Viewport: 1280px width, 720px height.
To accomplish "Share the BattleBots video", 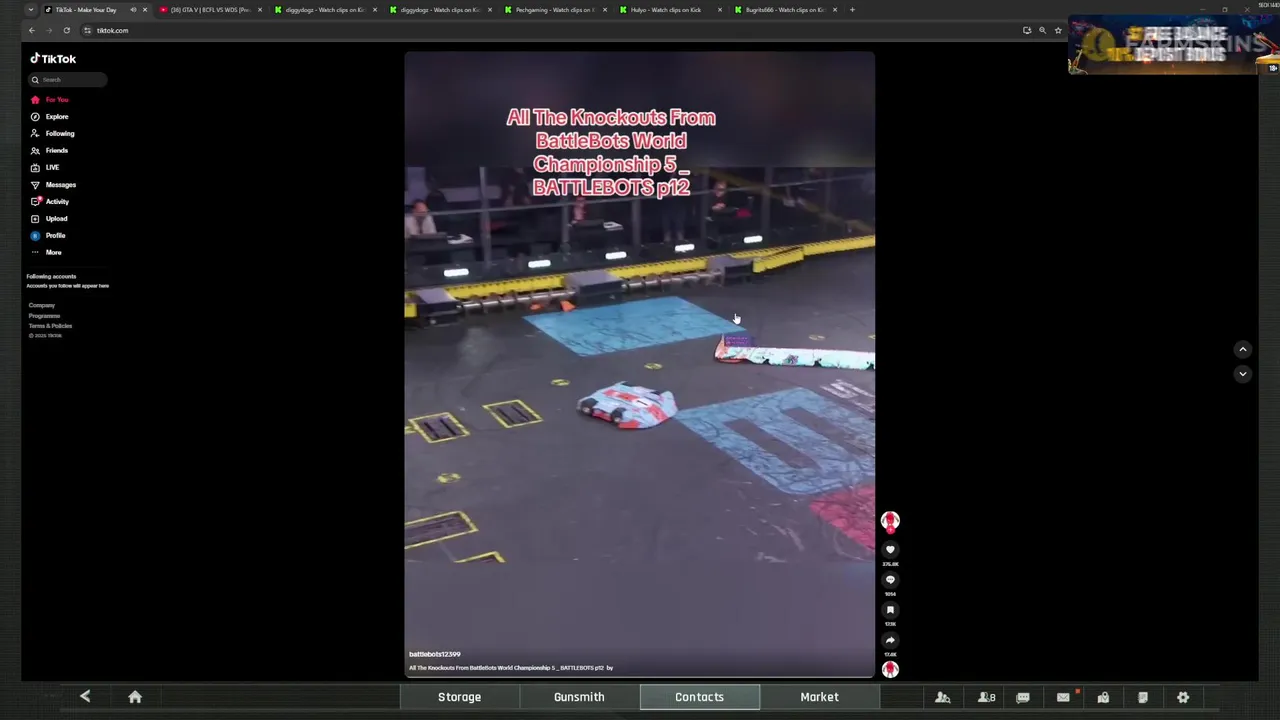I will 890,640.
